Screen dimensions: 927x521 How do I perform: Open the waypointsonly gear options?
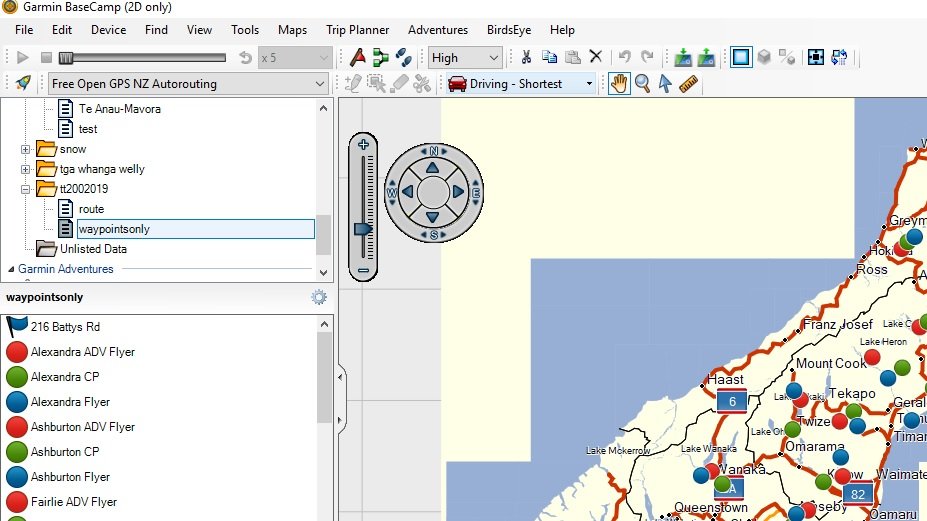coord(319,297)
